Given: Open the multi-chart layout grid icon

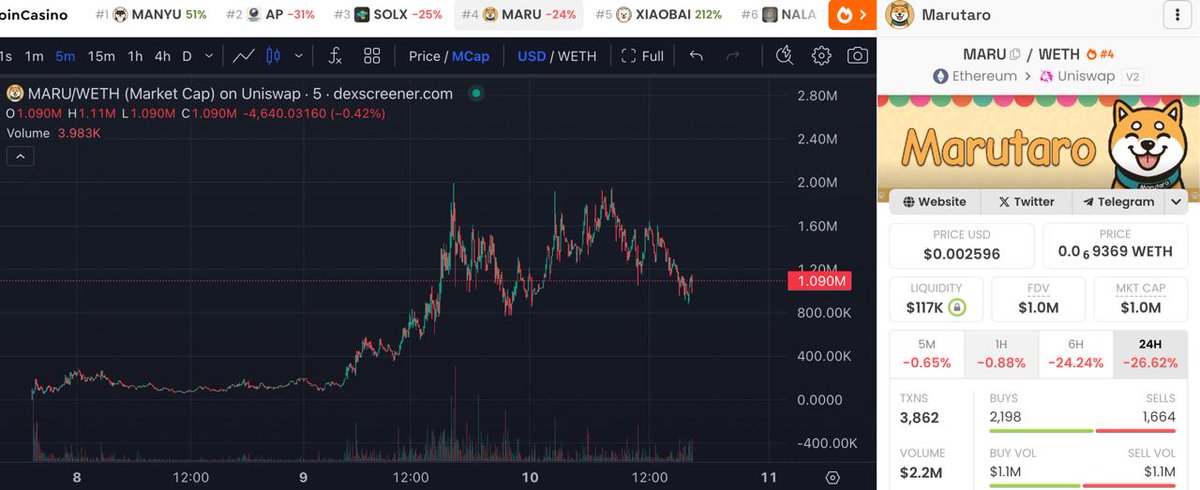Looking at the screenshot, I should point(372,56).
